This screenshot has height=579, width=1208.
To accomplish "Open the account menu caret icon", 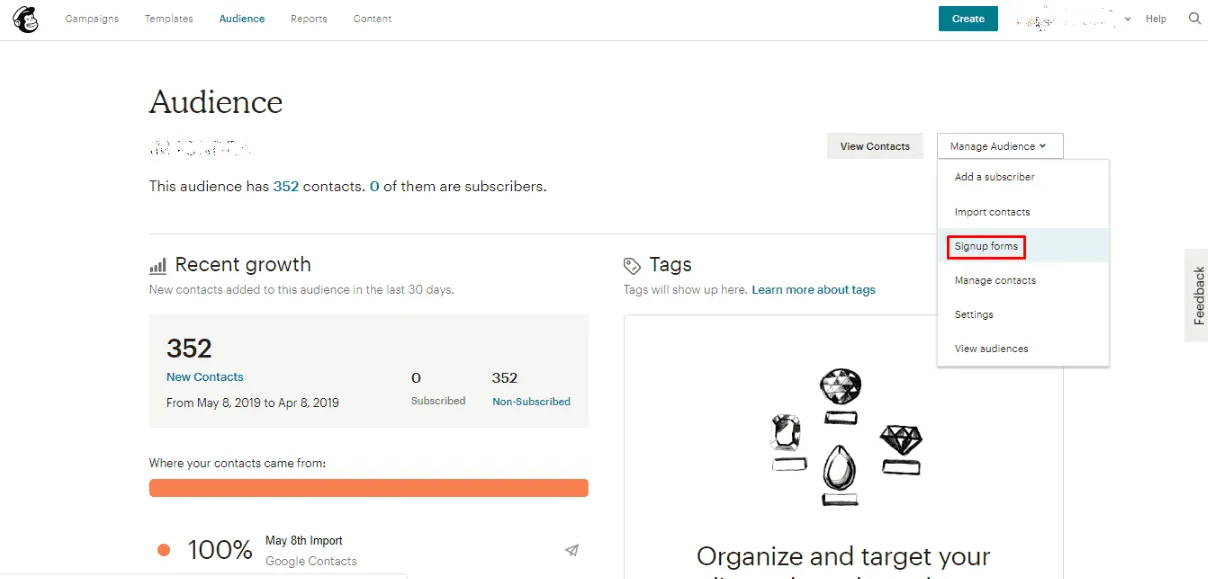I will (1128, 18).
